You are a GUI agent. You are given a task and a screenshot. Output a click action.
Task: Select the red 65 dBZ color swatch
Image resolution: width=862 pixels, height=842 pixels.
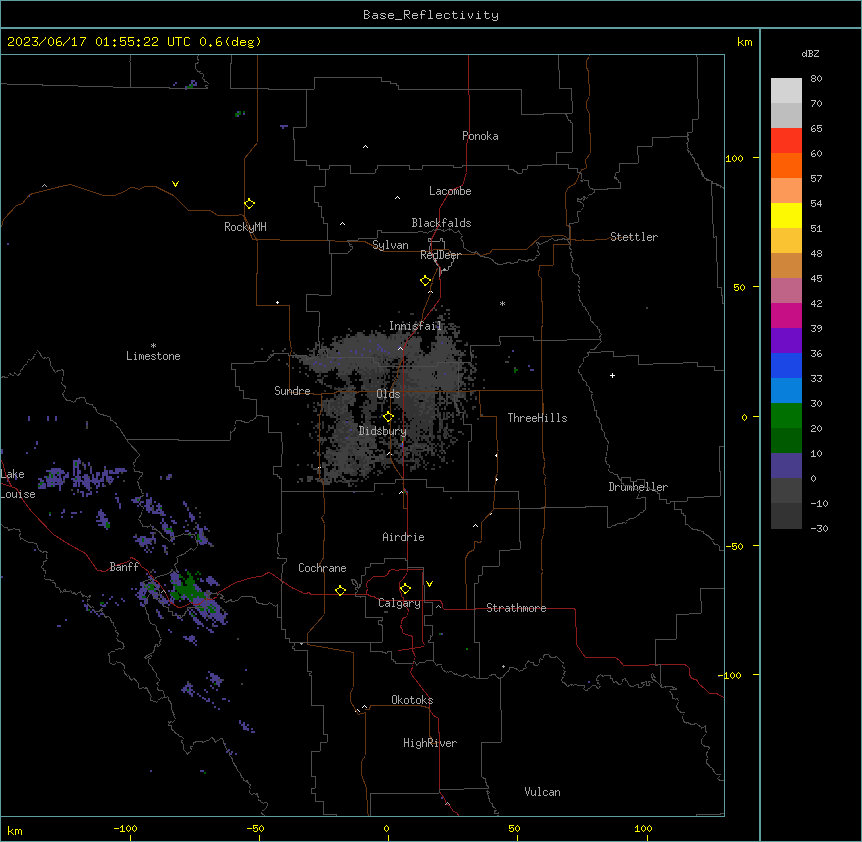(786, 140)
